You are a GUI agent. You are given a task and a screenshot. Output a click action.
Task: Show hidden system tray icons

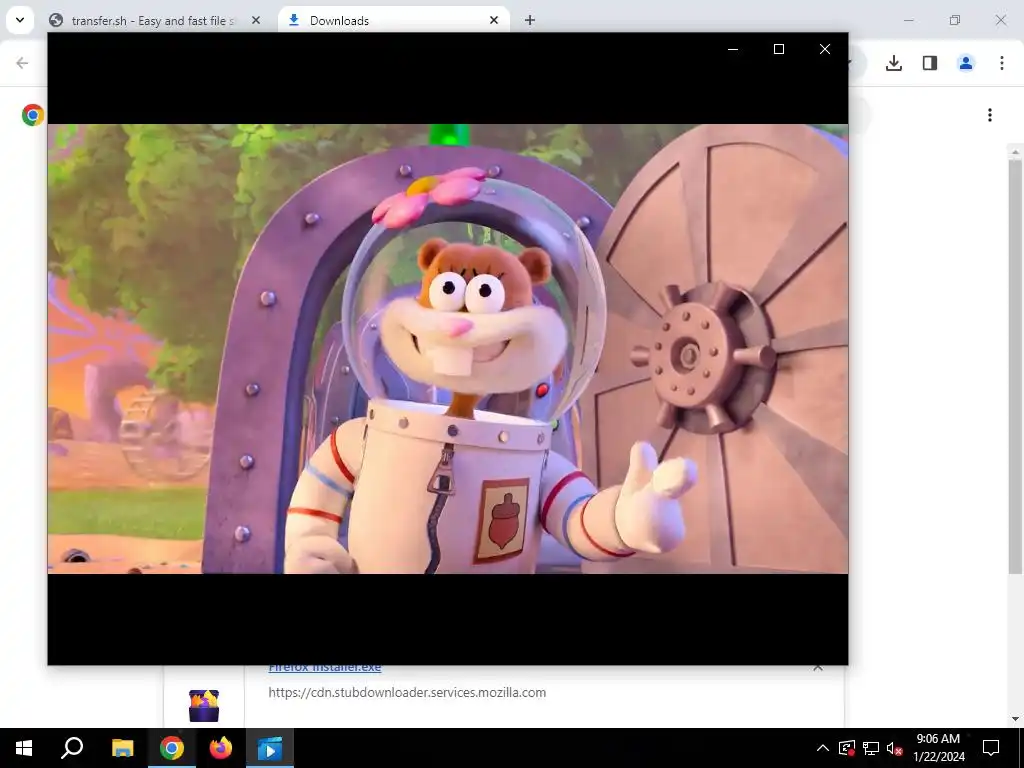[x=823, y=748]
